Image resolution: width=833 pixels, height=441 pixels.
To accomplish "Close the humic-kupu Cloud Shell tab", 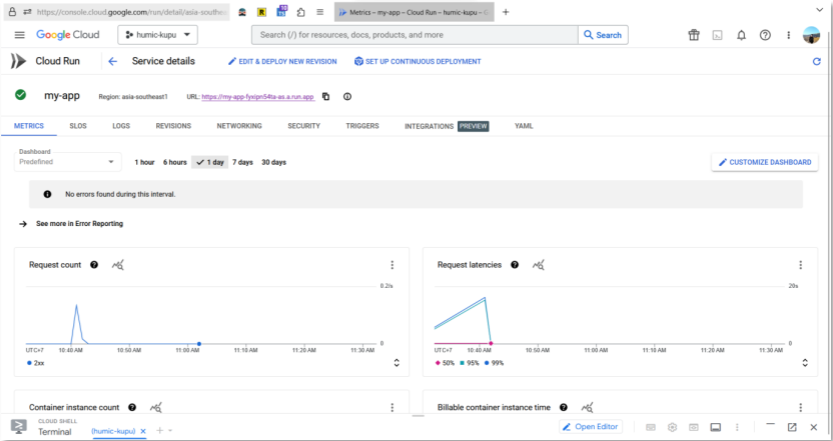I will pyautogui.click(x=143, y=431).
